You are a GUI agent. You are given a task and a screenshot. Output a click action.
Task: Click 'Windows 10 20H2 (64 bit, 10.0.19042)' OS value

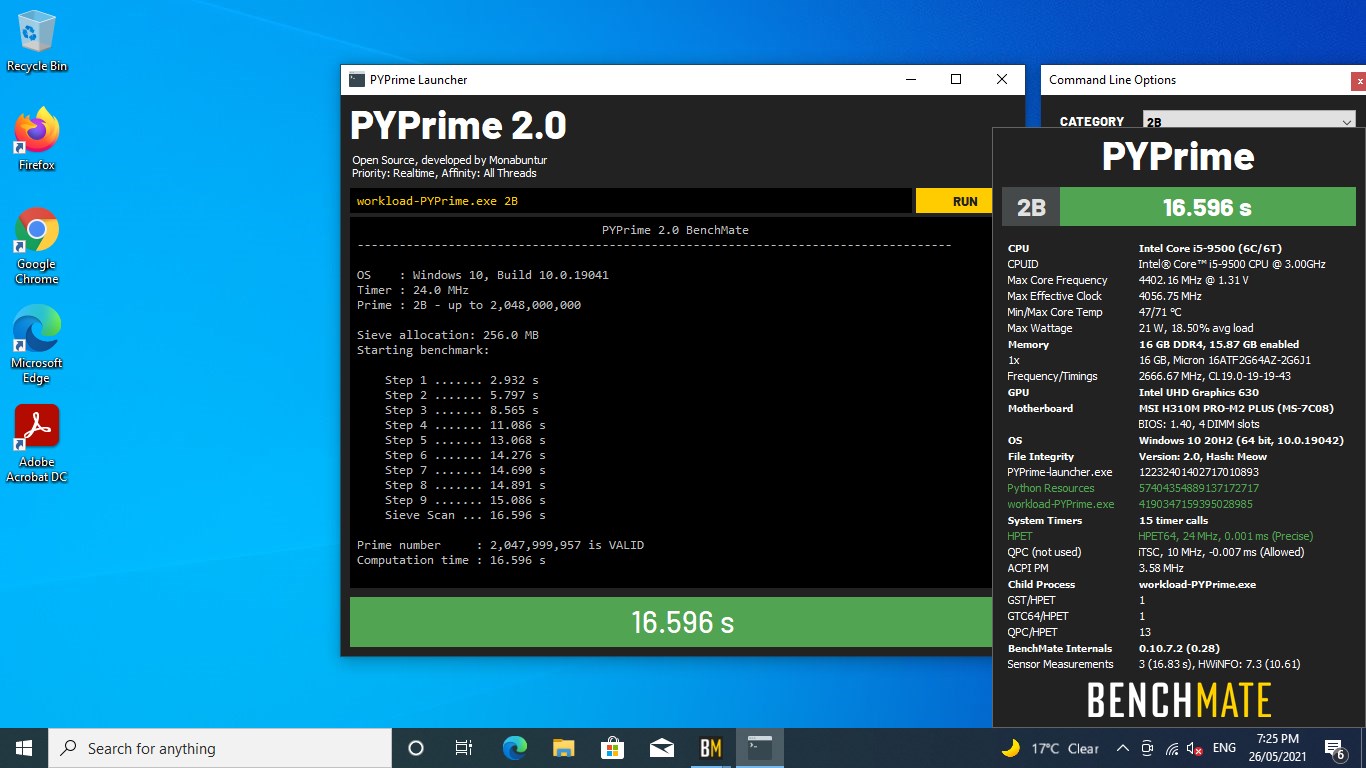coord(1241,440)
